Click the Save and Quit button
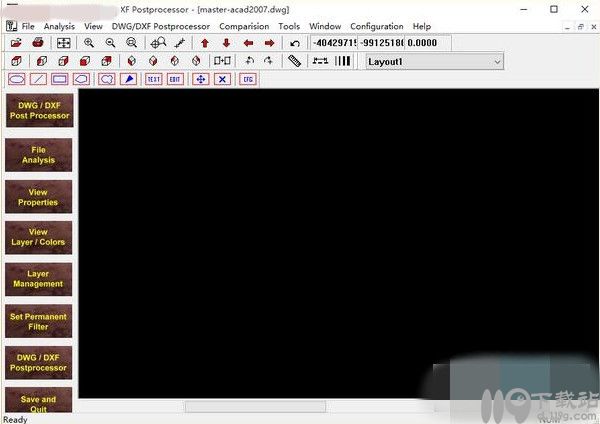Viewport: 600px width, 424px height. [39, 400]
